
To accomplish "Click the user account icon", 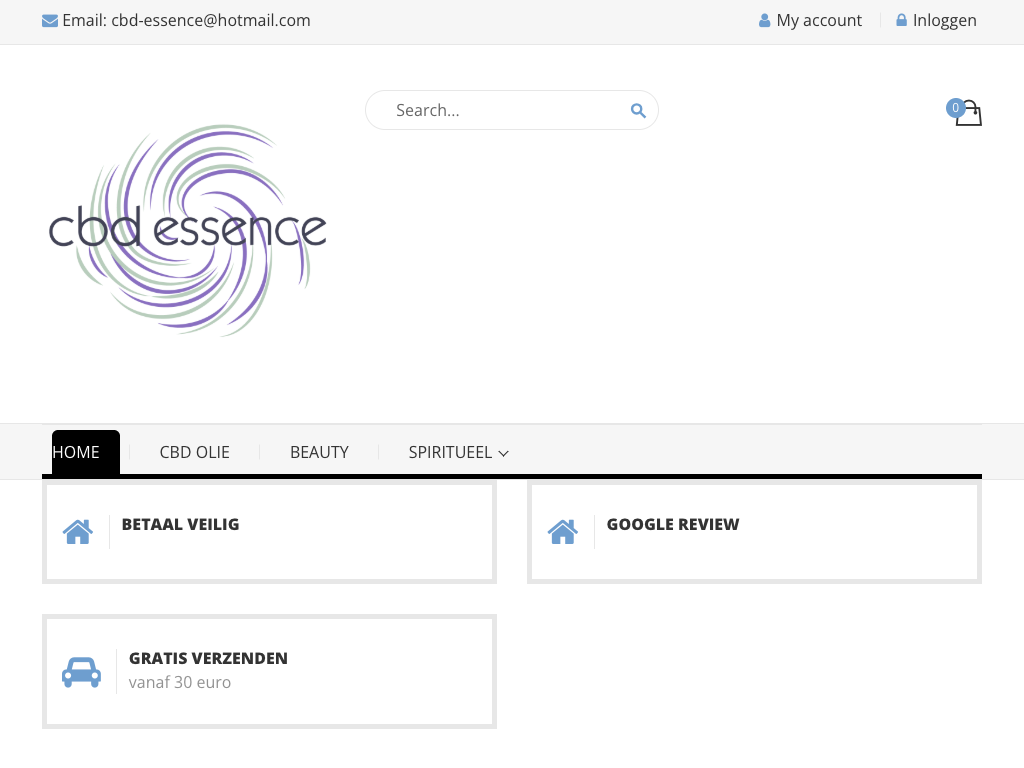I will tap(765, 21).
